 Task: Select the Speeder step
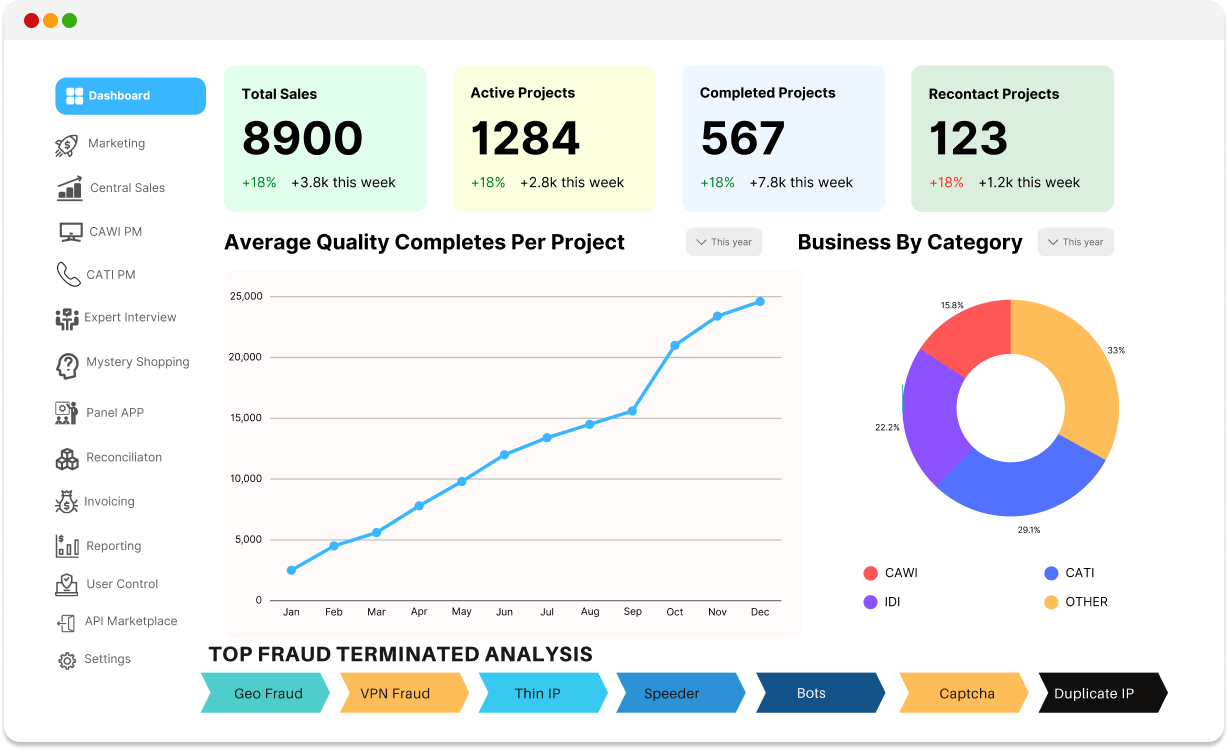tap(681, 693)
